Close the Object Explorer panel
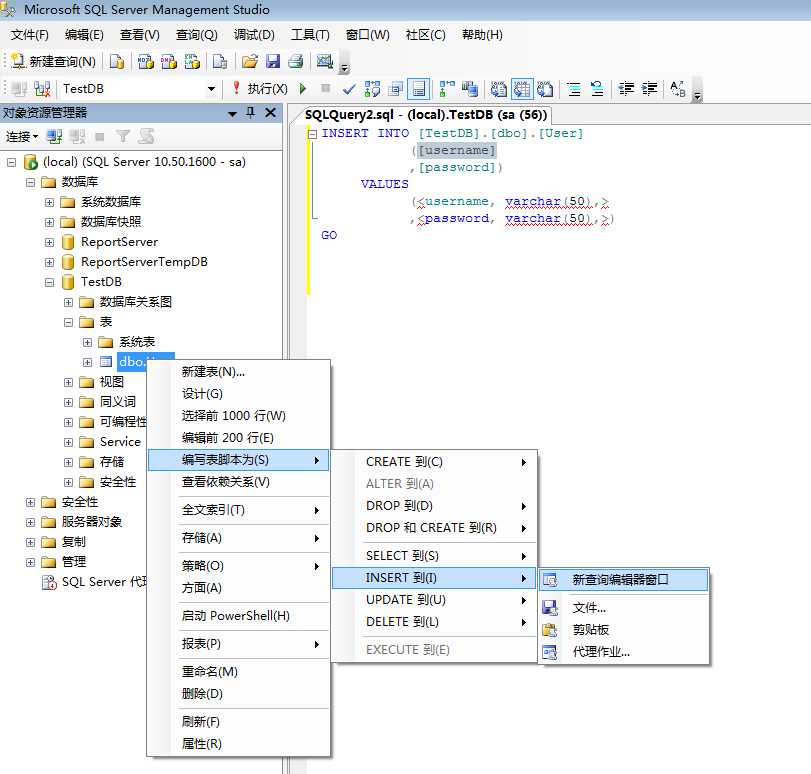811x774 pixels. (270, 113)
